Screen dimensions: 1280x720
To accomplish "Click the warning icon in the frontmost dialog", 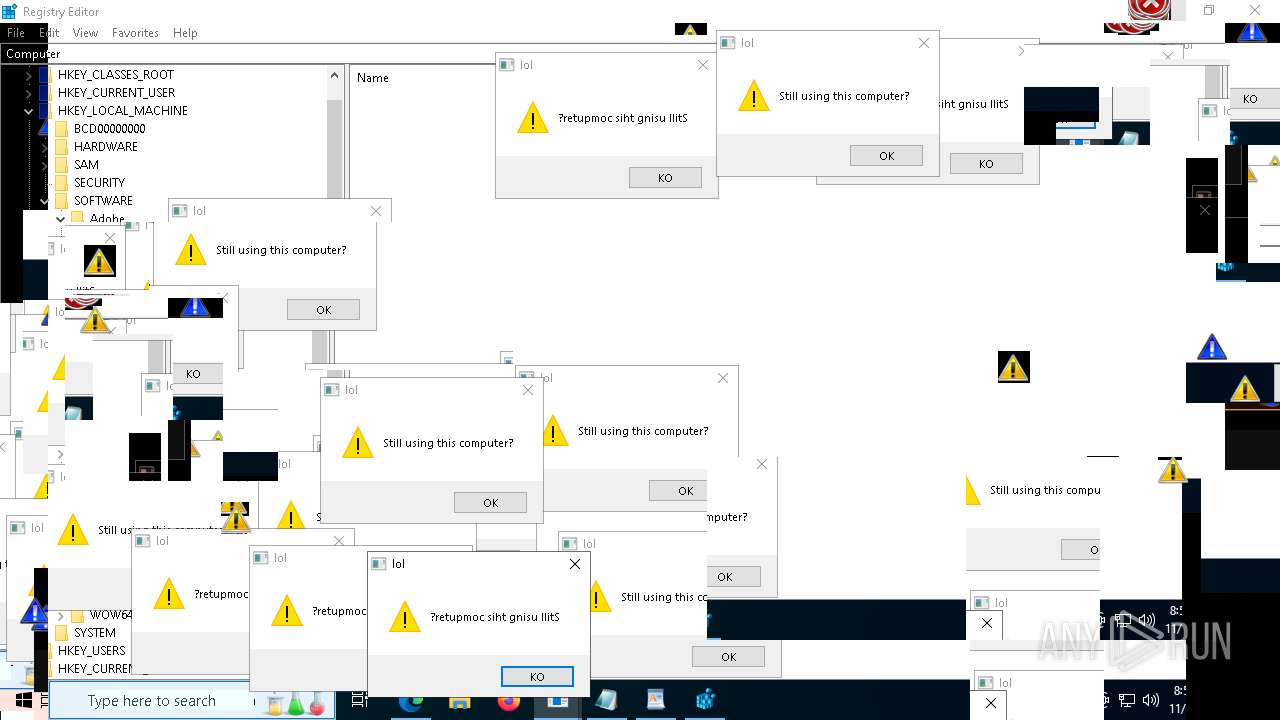I will pyautogui.click(x=404, y=617).
